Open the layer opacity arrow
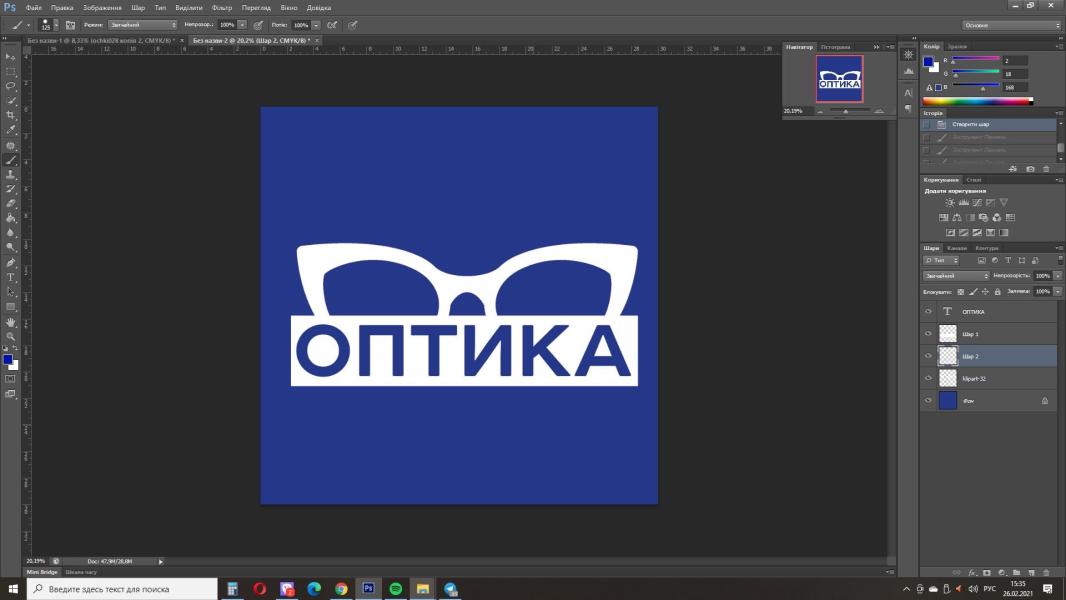This screenshot has width=1066, height=600. tap(1057, 276)
